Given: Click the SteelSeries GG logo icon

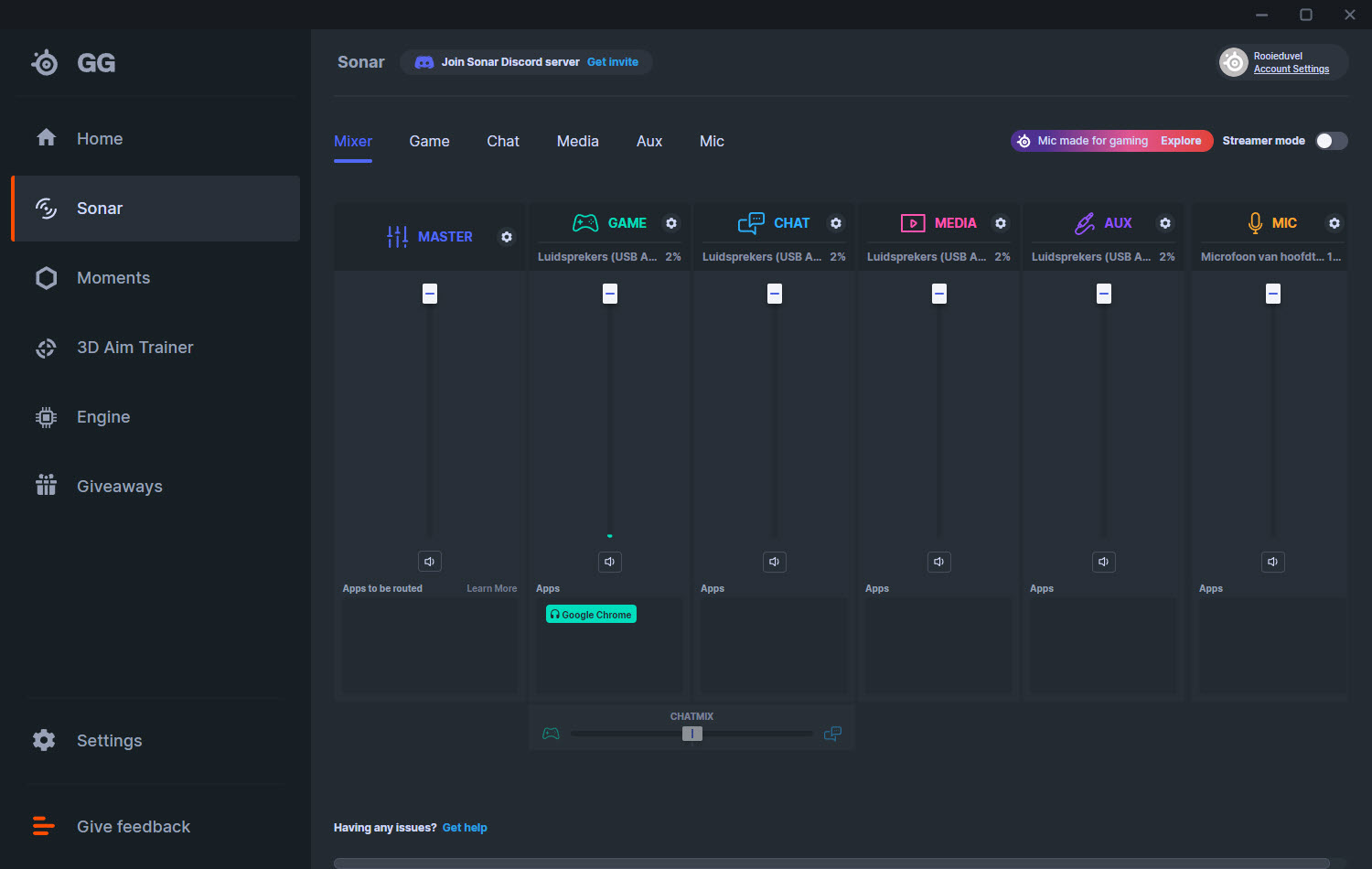Looking at the screenshot, I should pyautogui.click(x=45, y=62).
